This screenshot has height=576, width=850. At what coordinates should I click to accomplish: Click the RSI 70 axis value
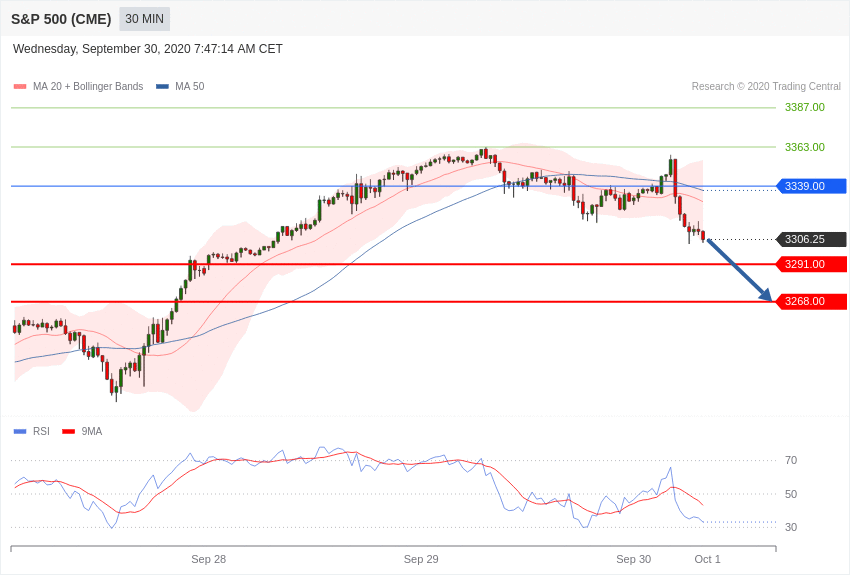[x=791, y=461]
